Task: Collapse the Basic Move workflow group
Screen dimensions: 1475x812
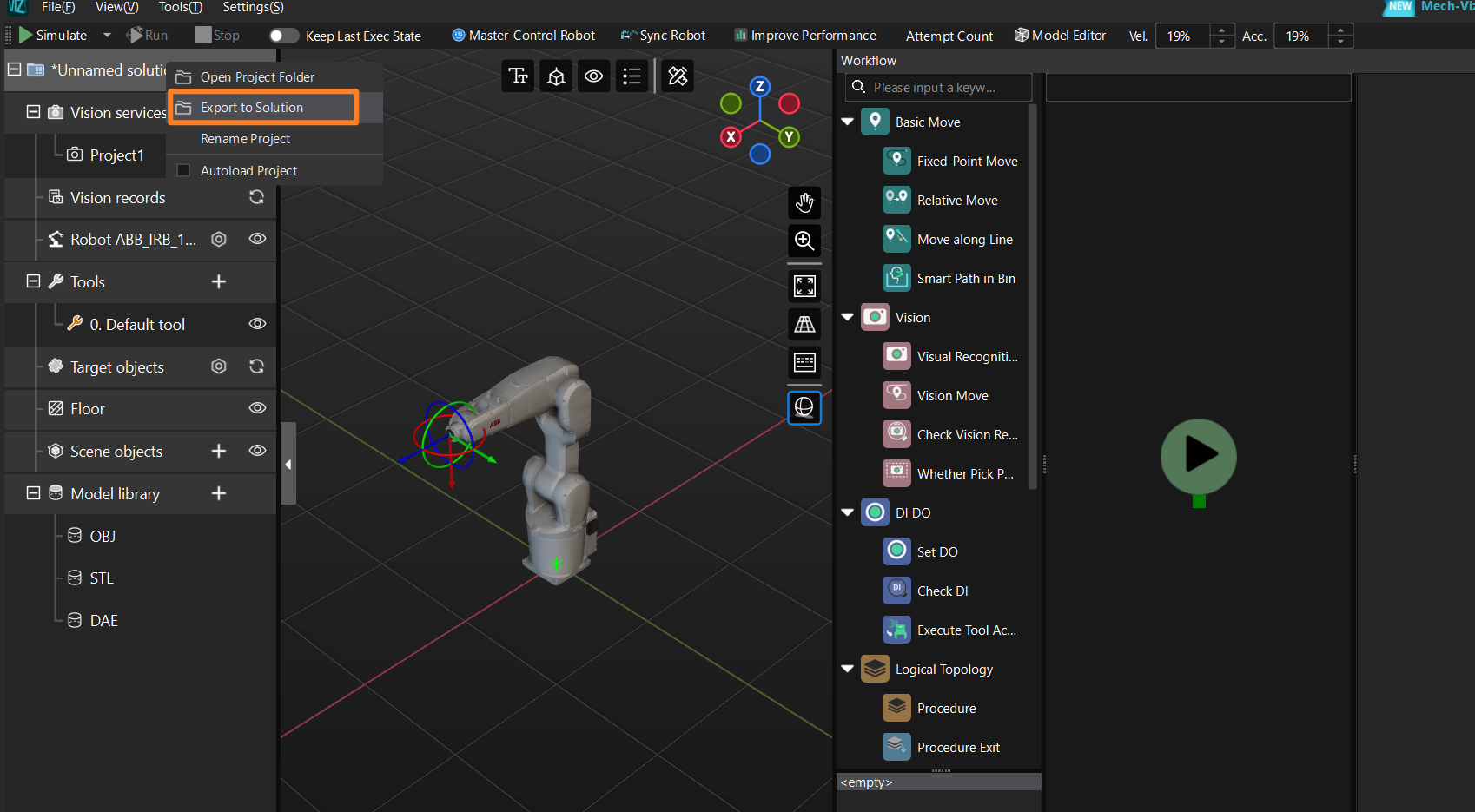Action: point(847,122)
